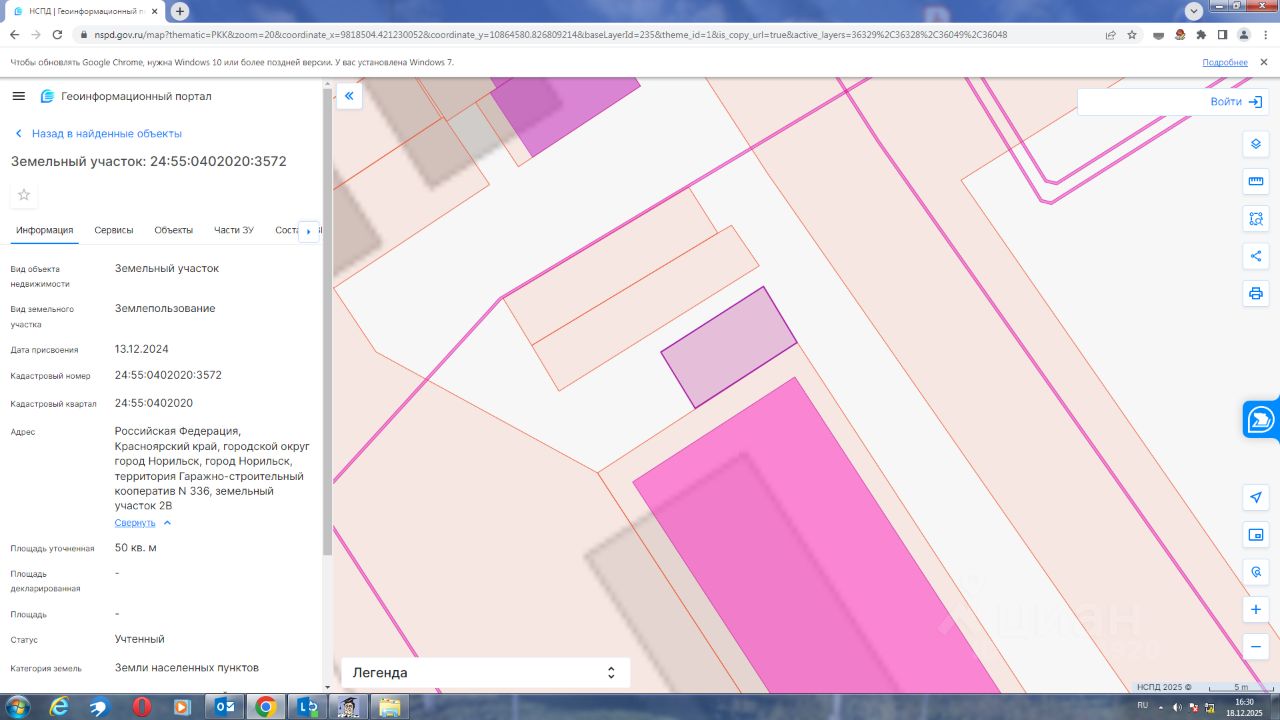Screen dimensions: 1280x720
Task: Open the chat assistant widget
Action: pyautogui.click(x=1261, y=420)
